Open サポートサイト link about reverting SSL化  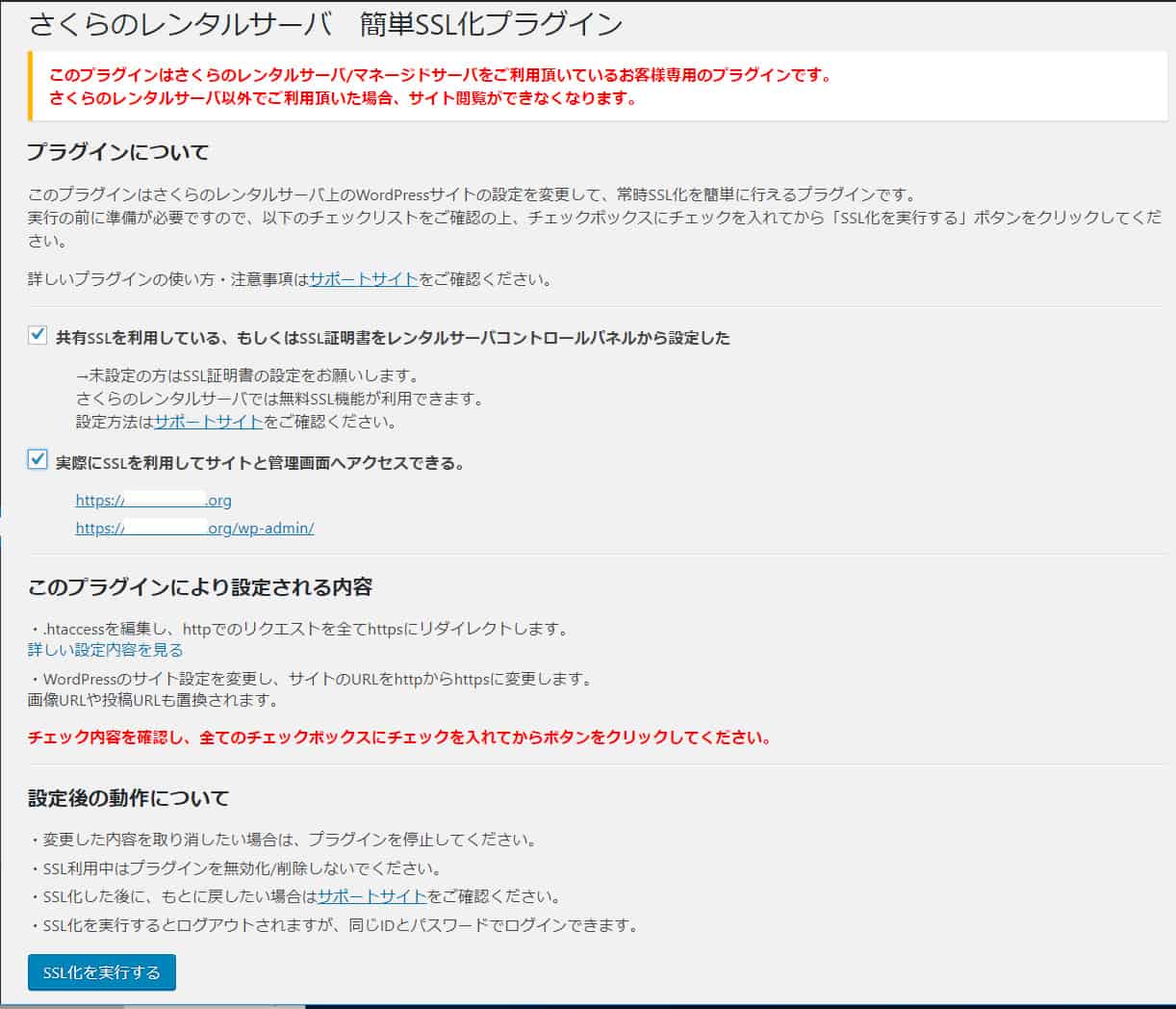pos(371,896)
